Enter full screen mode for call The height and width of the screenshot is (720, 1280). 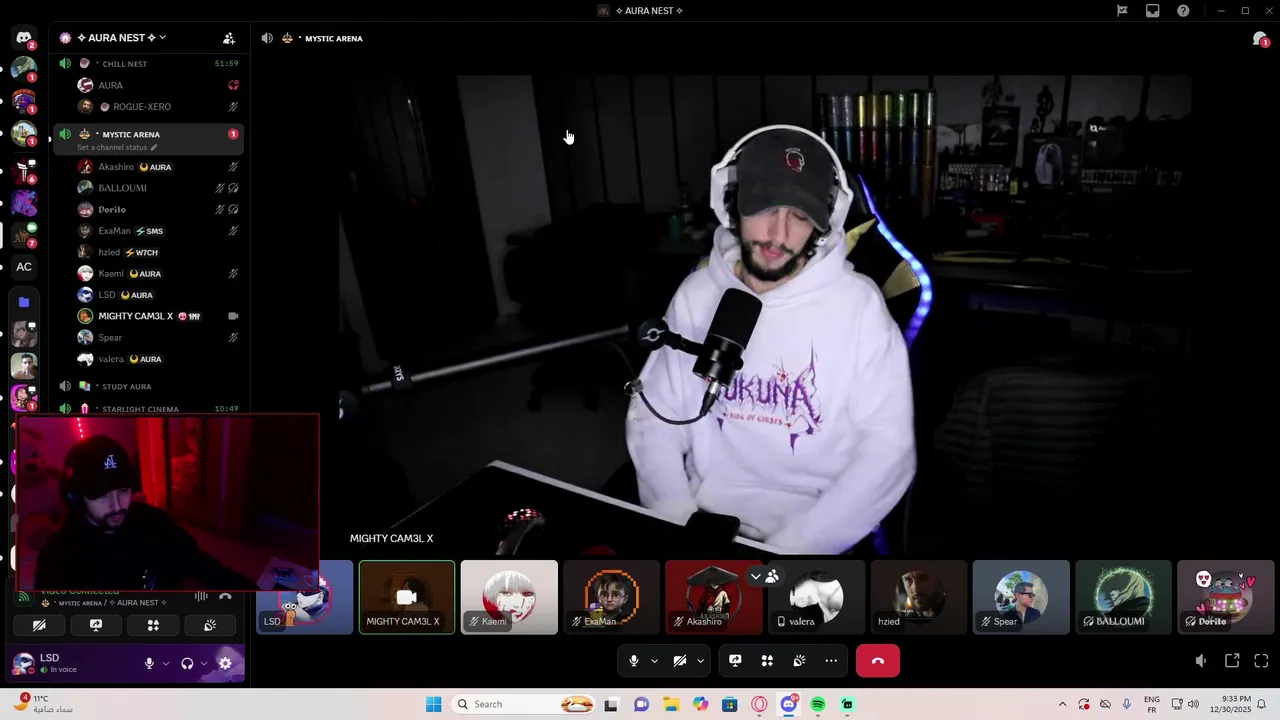[1261, 661]
